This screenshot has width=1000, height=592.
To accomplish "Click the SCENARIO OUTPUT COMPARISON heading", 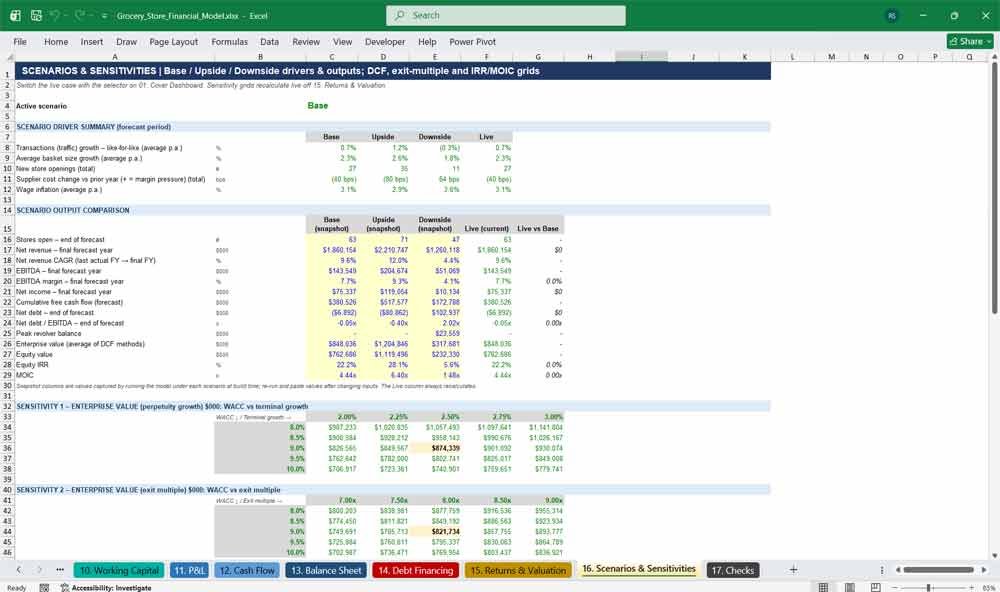I will click(73, 210).
